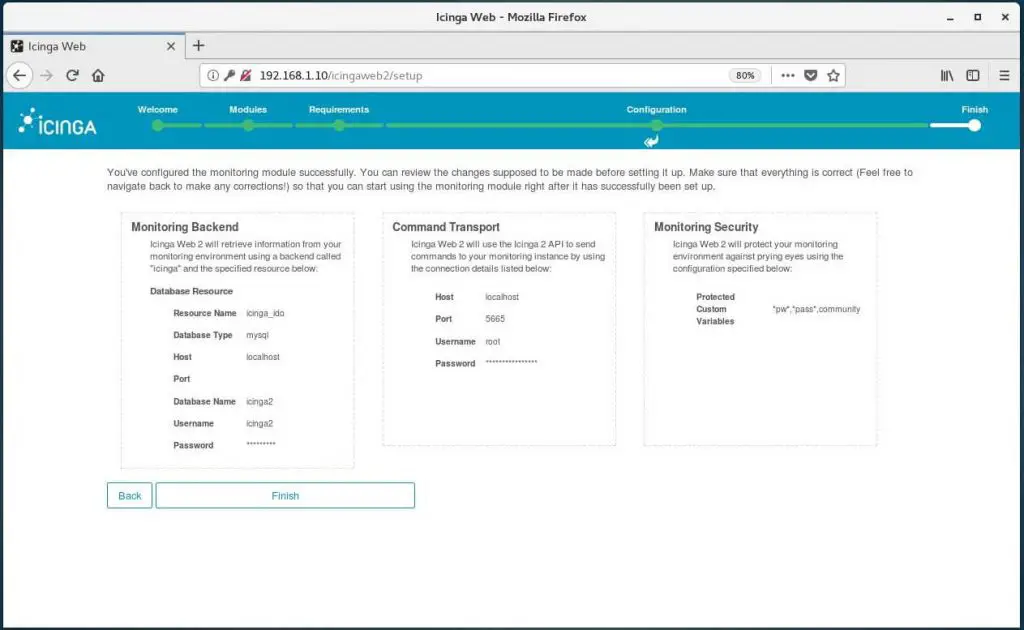Click the database type value mysql
1024x630 pixels.
[257, 335]
